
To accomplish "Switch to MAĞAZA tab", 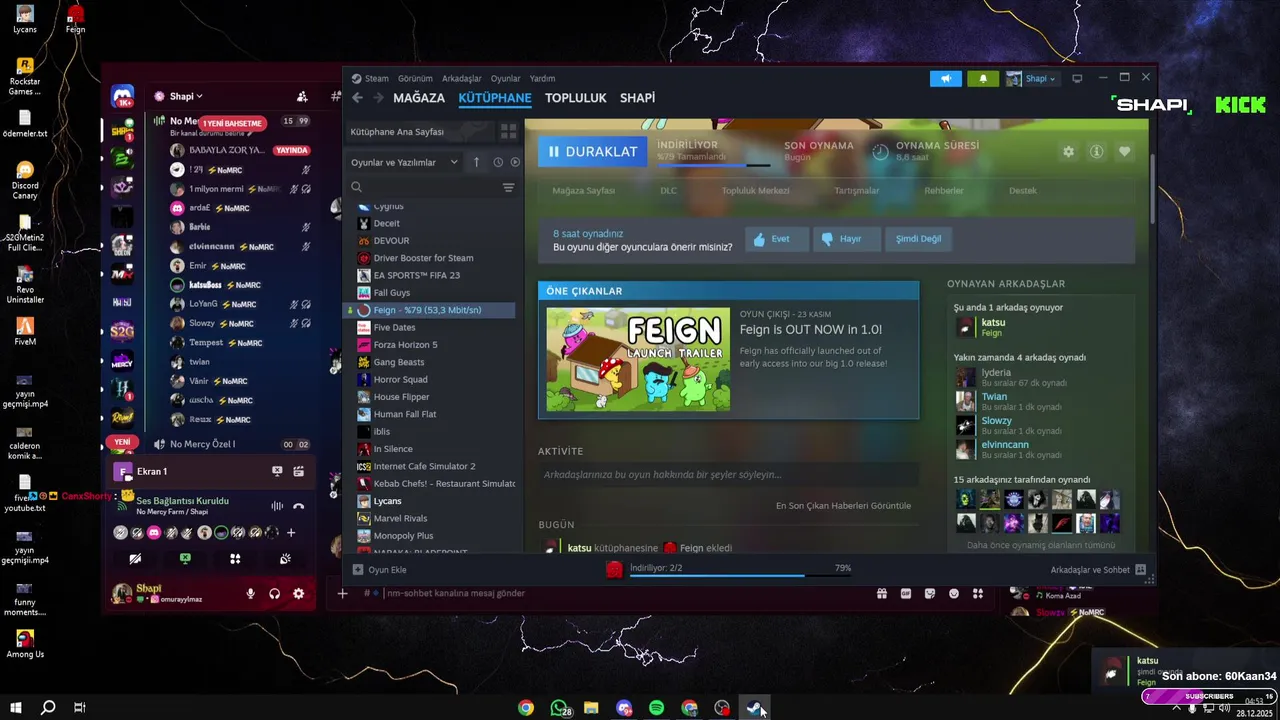I will 419,98.
